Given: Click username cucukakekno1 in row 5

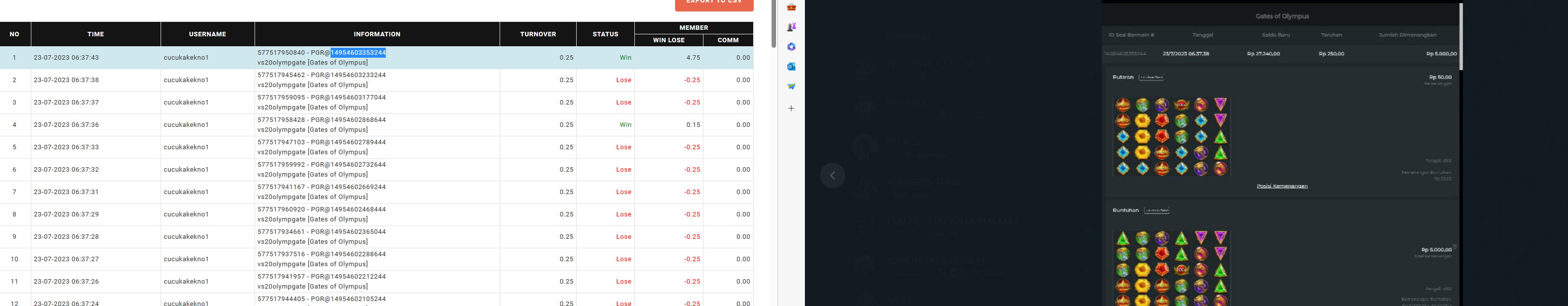Looking at the screenshot, I should [186, 147].
